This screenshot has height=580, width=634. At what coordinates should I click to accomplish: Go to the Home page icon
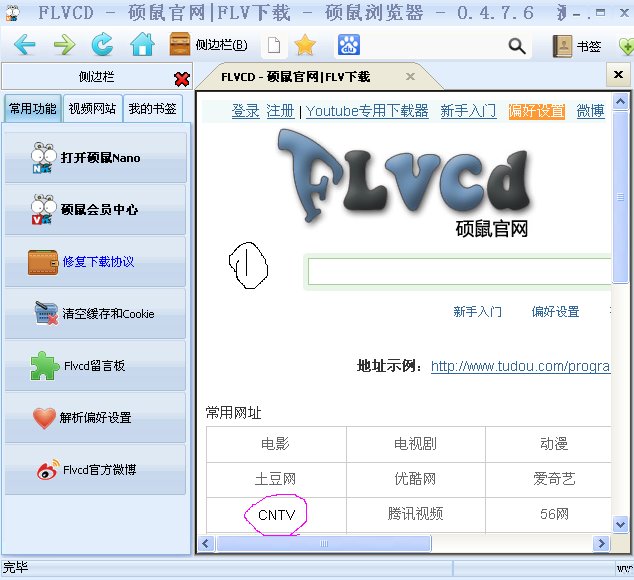click(142, 44)
